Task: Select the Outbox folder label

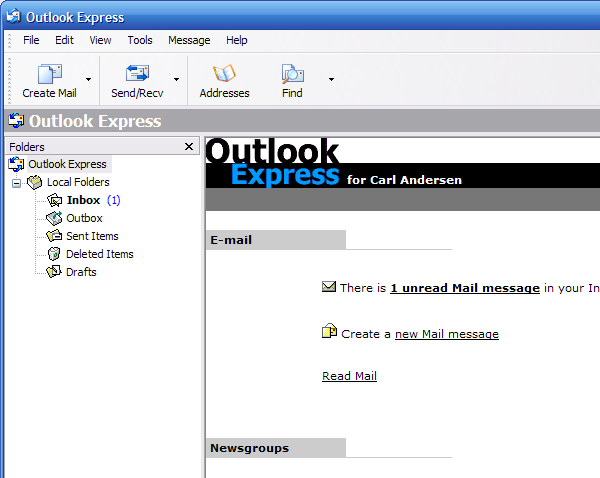Action: point(85,218)
